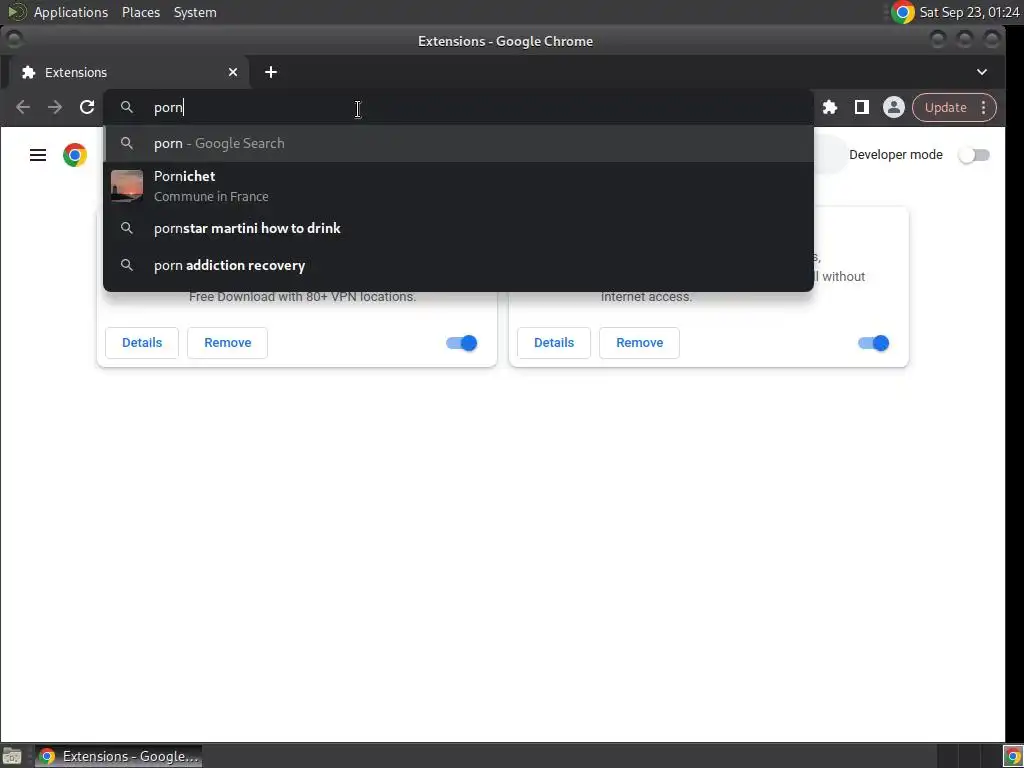Click the Update button in toolbar

(x=945, y=107)
